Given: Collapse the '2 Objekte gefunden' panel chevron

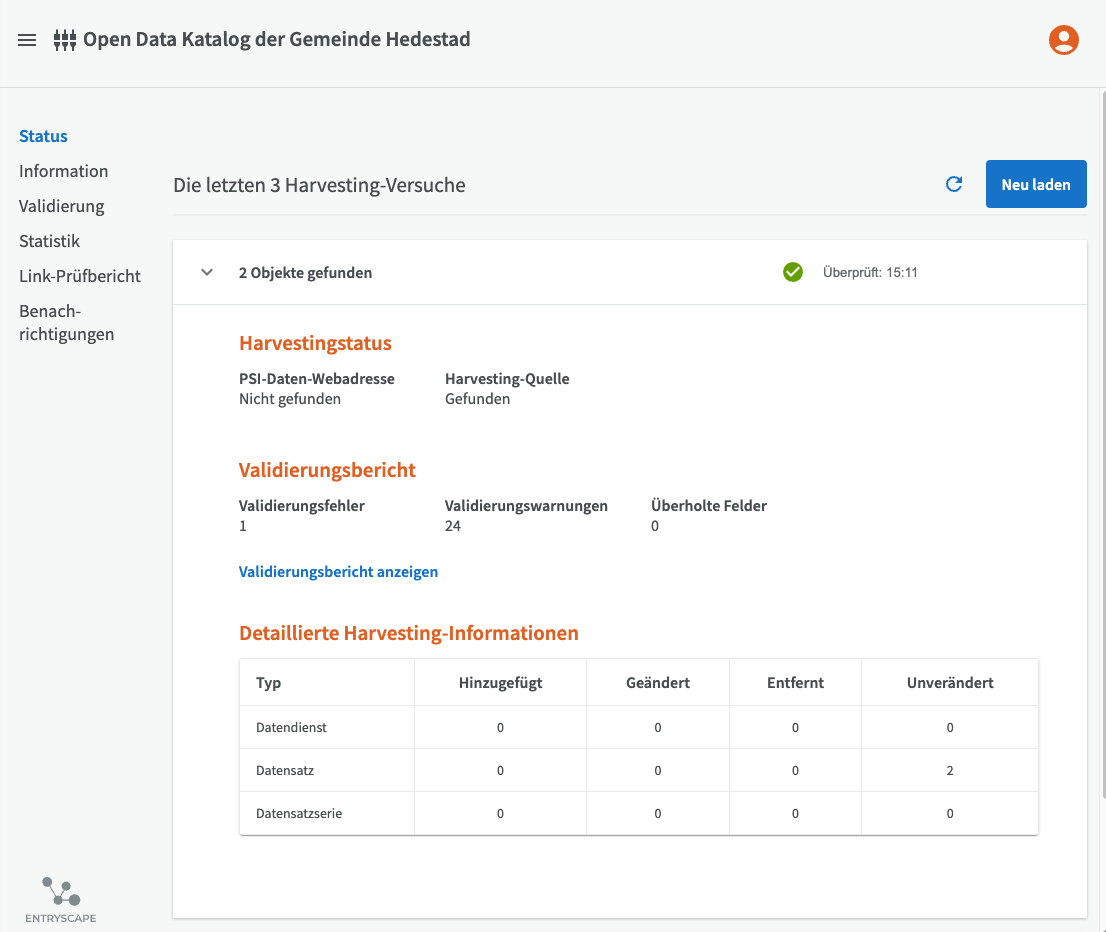Looking at the screenshot, I should (207, 272).
